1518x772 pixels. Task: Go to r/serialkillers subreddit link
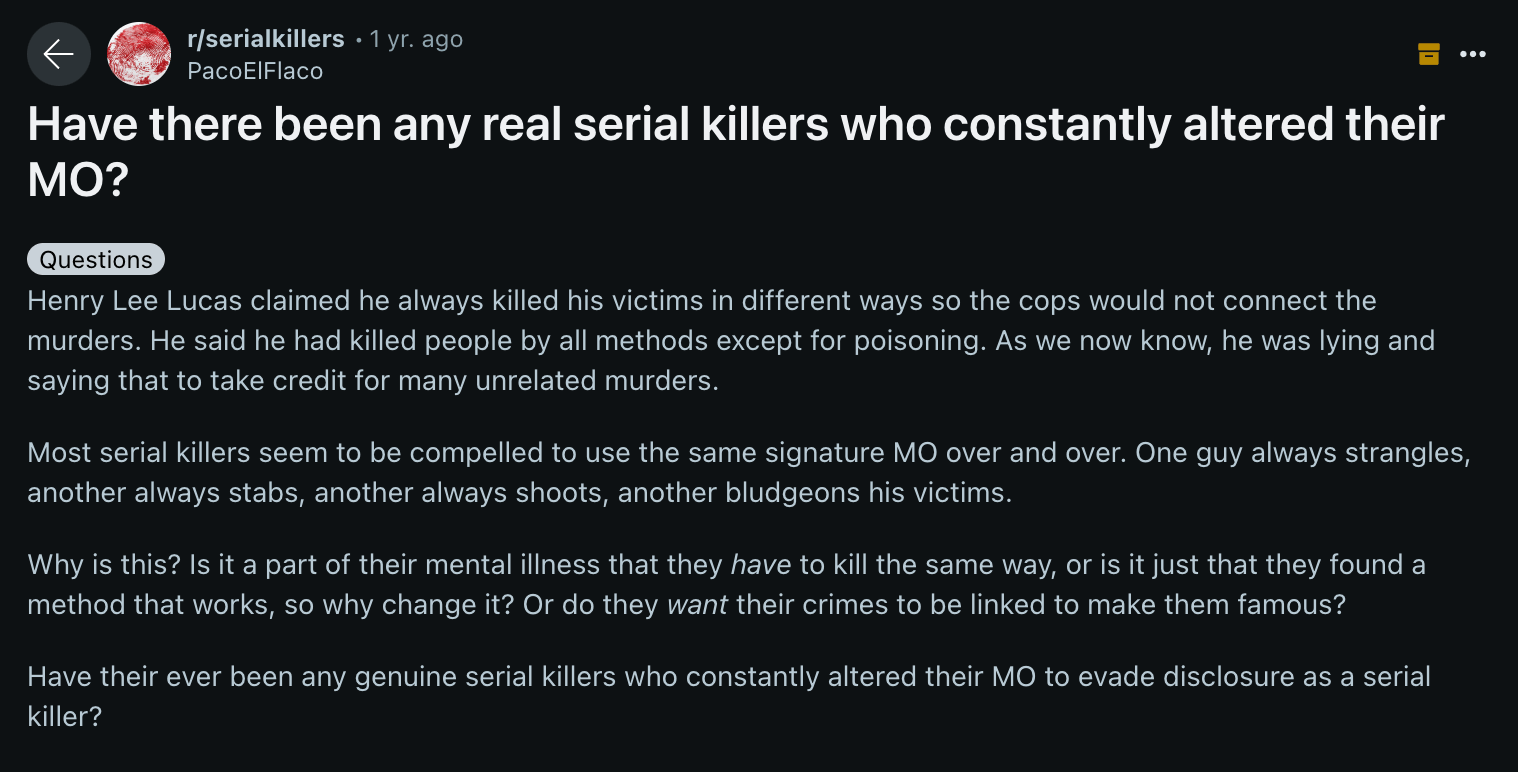click(266, 39)
